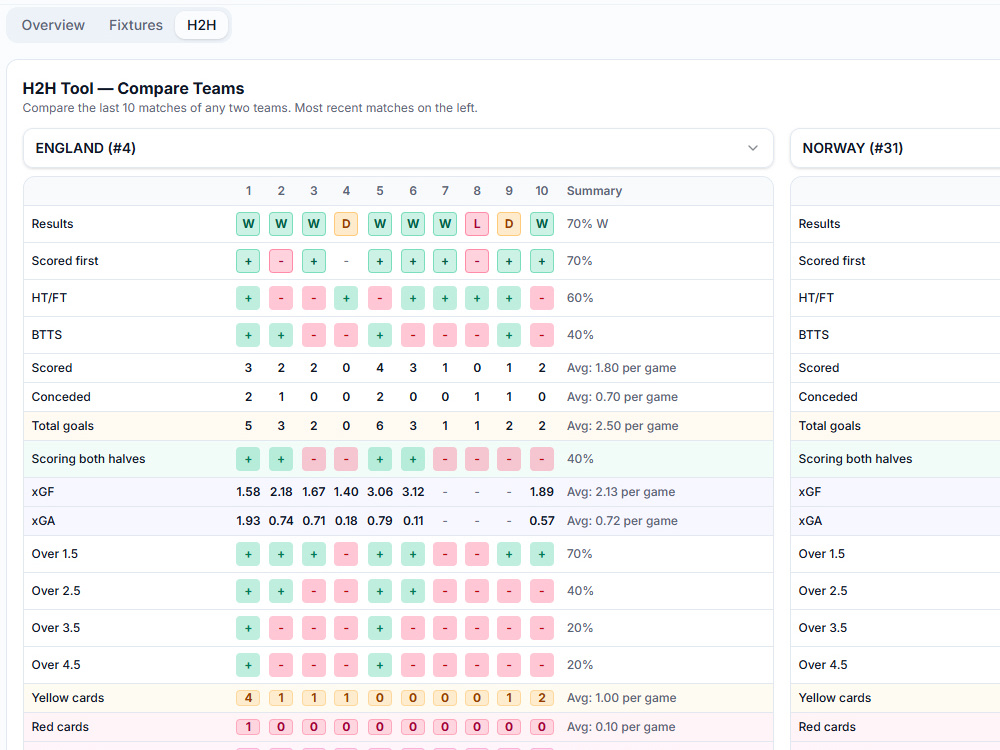Click the 60% HT/FT summary

tap(580, 298)
